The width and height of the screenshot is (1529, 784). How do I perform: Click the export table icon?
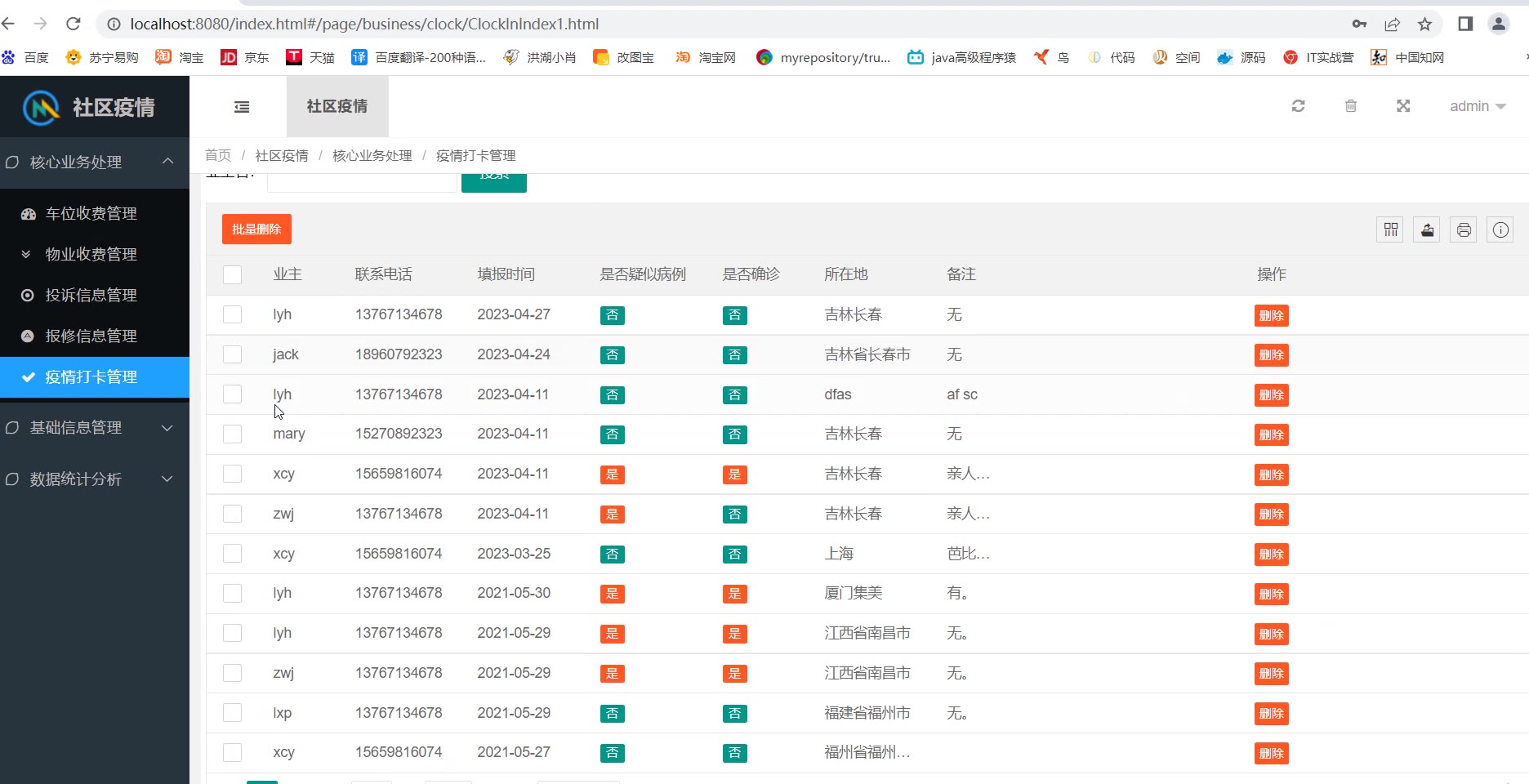point(1427,230)
